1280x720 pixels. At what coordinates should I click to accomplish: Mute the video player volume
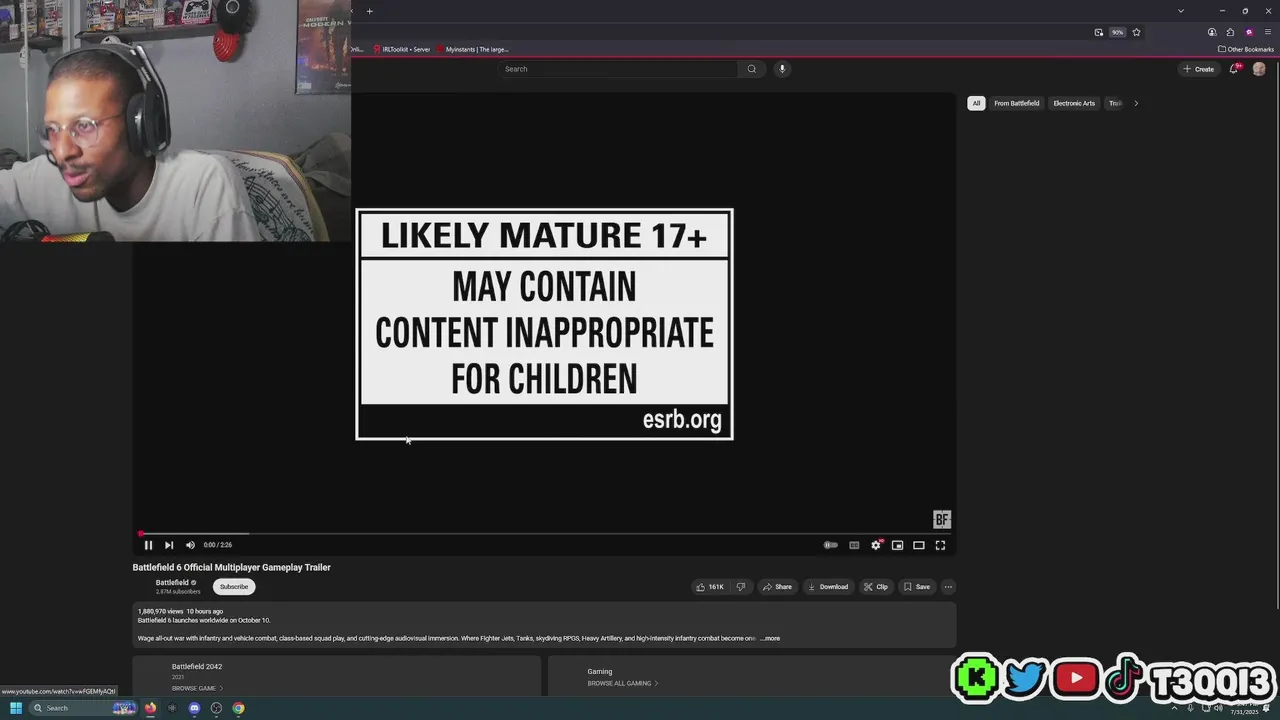click(x=190, y=545)
